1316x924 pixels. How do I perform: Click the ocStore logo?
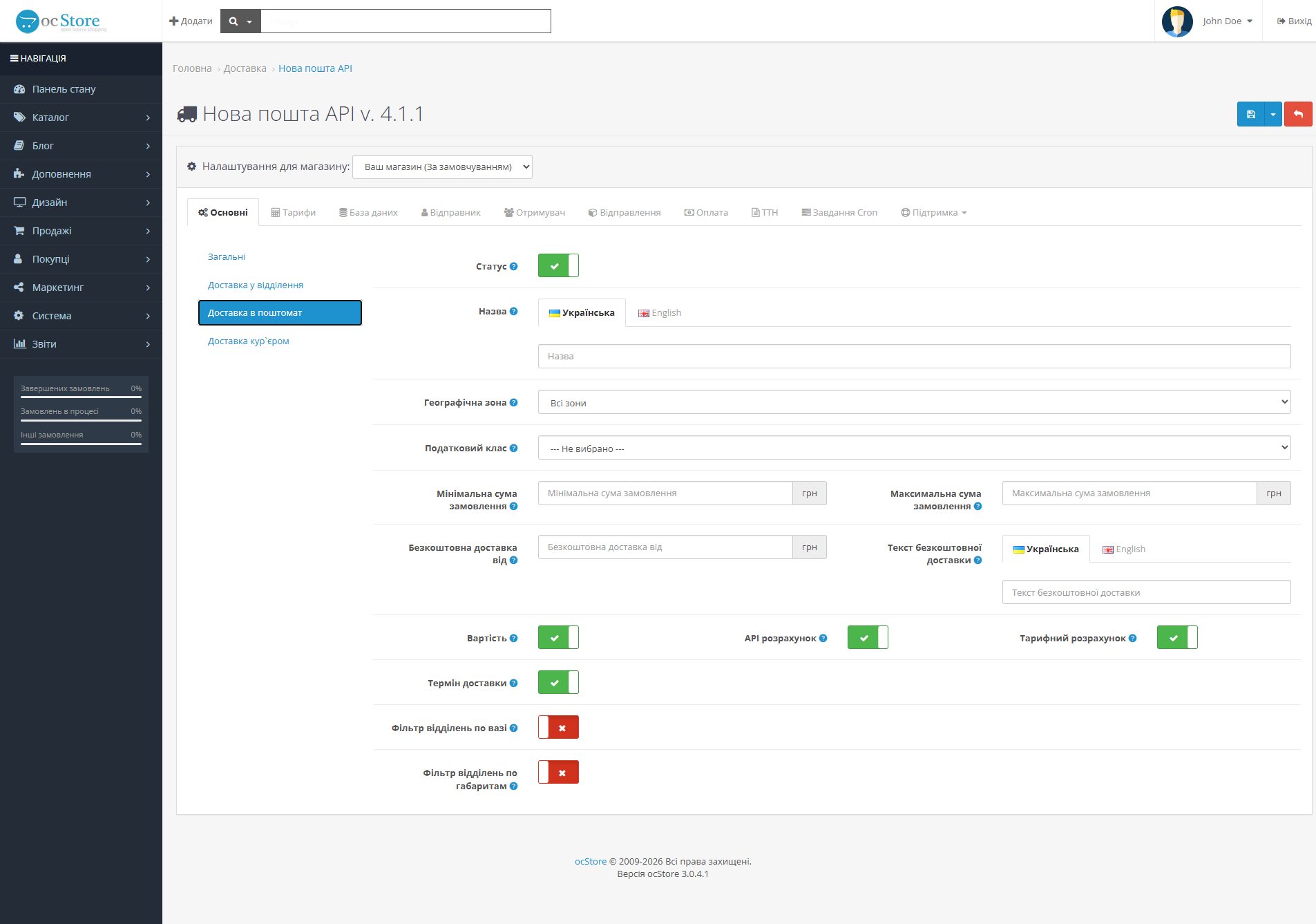coord(61,21)
